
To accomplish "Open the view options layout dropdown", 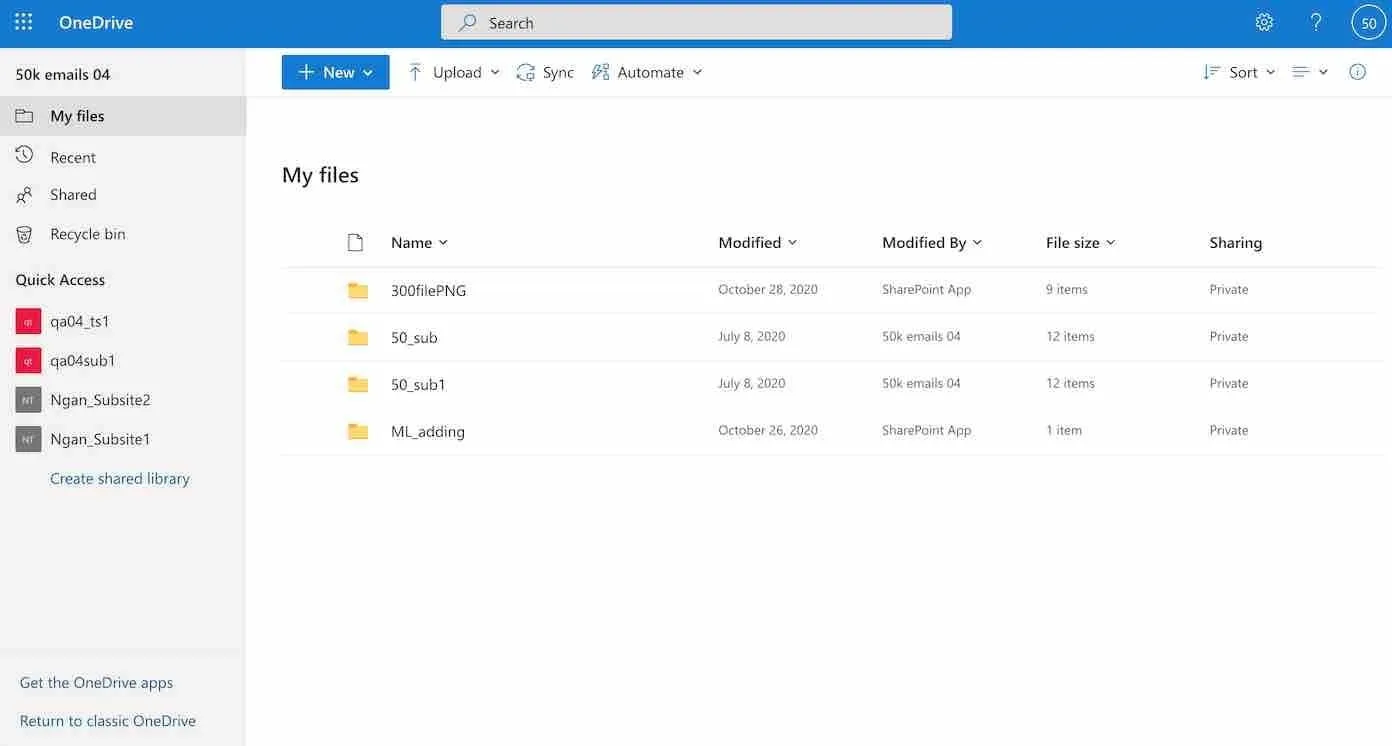I will 1309,72.
